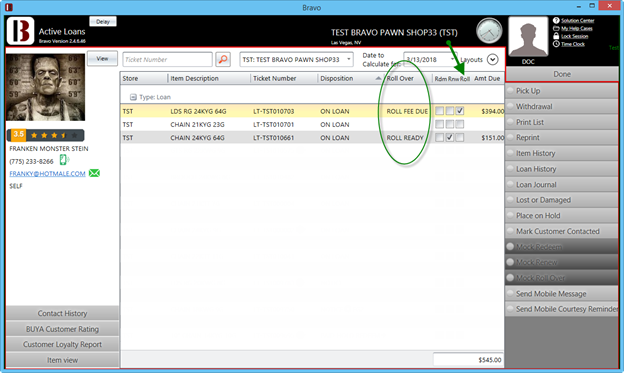This screenshot has width=624, height=373.
Task: Toggle Rdm checkbox for ticket LT-TST010701
Action: pos(439,124)
